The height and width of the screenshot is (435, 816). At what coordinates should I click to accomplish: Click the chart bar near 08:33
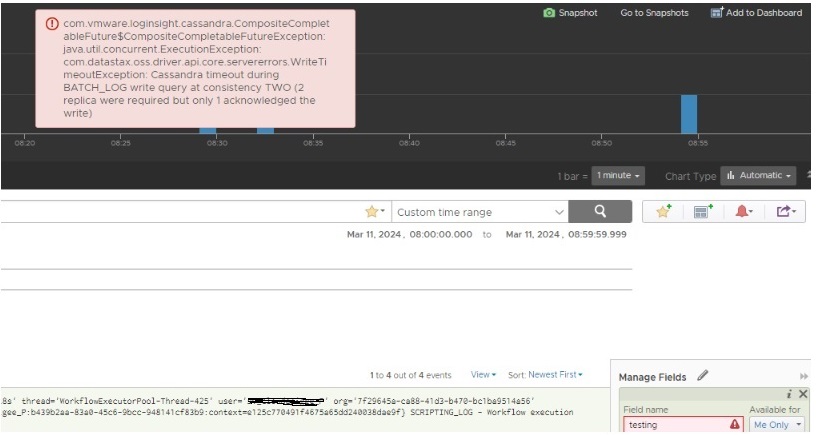coord(265,131)
